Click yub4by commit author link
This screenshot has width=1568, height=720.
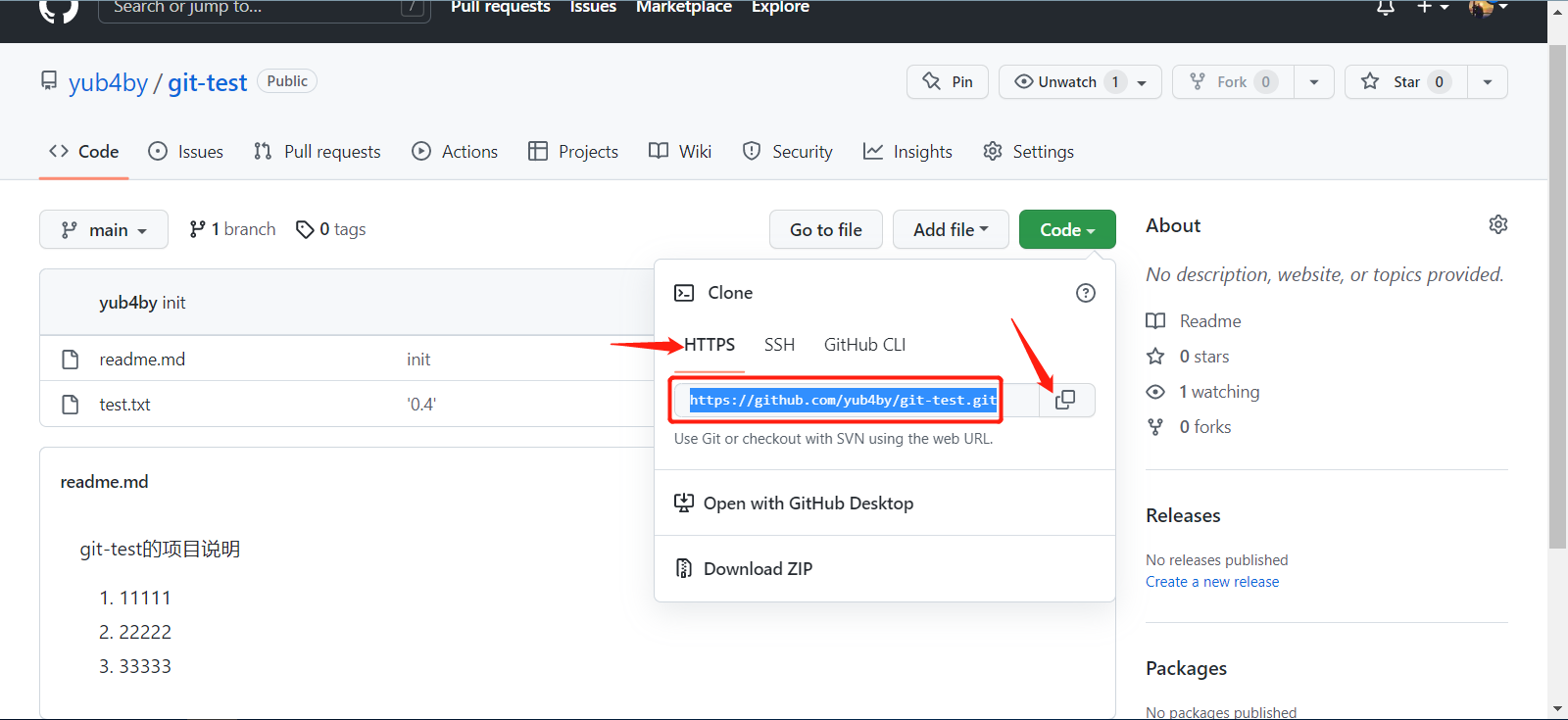[128, 303]
